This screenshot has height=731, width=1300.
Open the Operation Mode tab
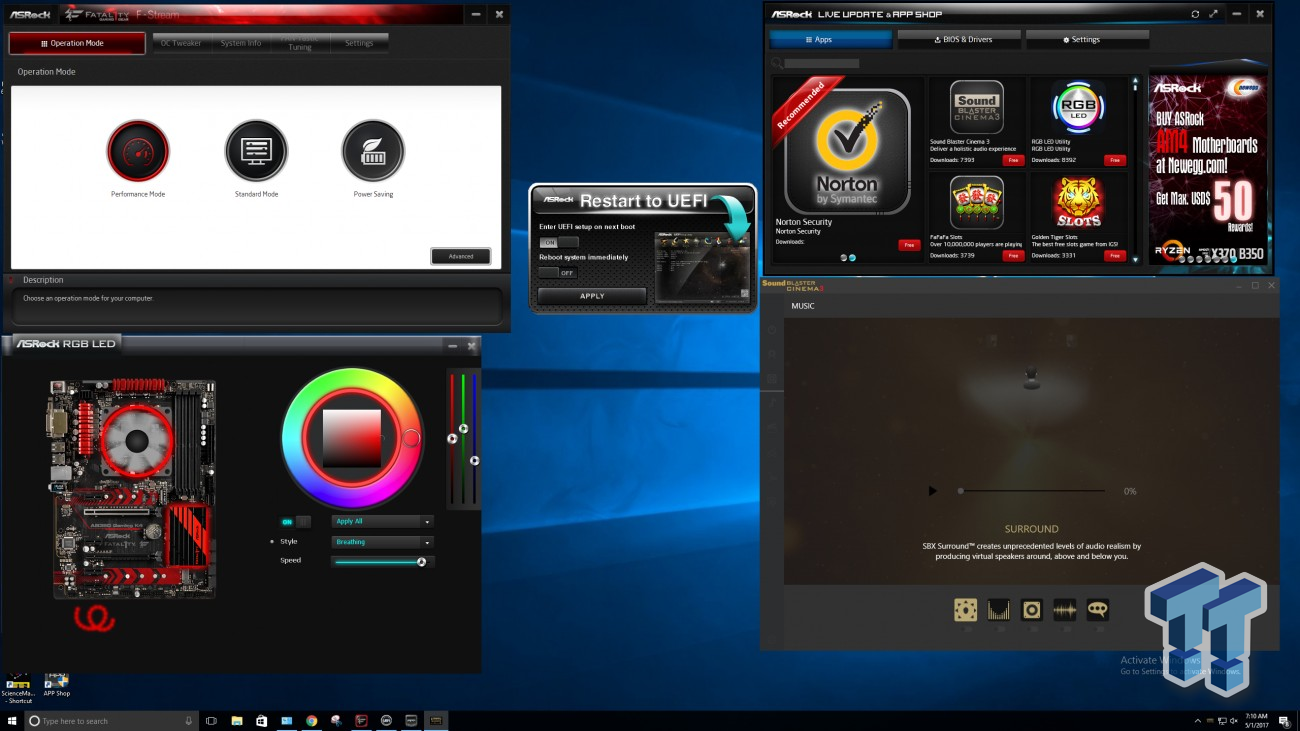pyautogui.click(x=77, y=43)
